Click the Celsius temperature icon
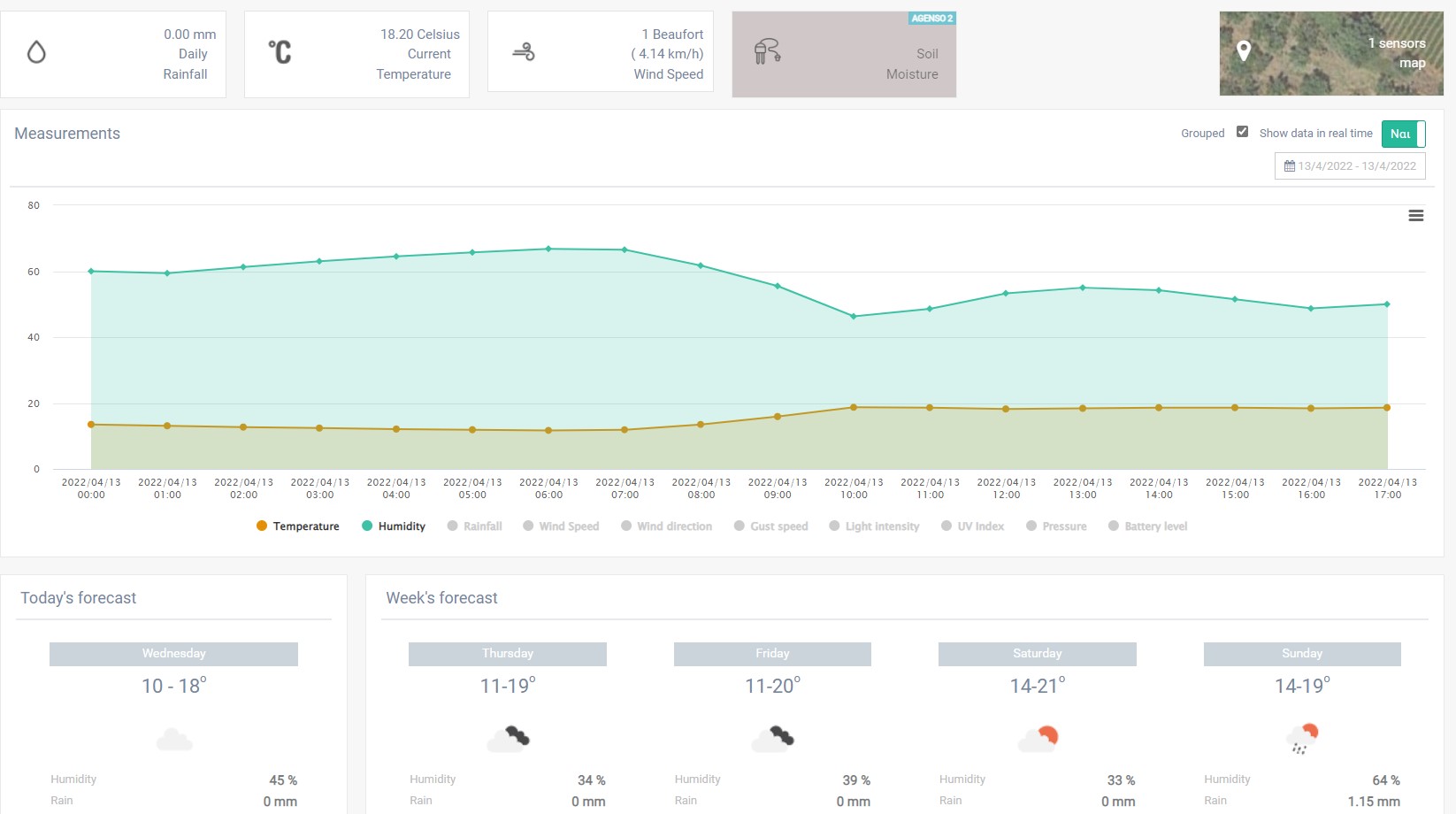The width and height of the screenshot is (1456, 814). point(280,53)
